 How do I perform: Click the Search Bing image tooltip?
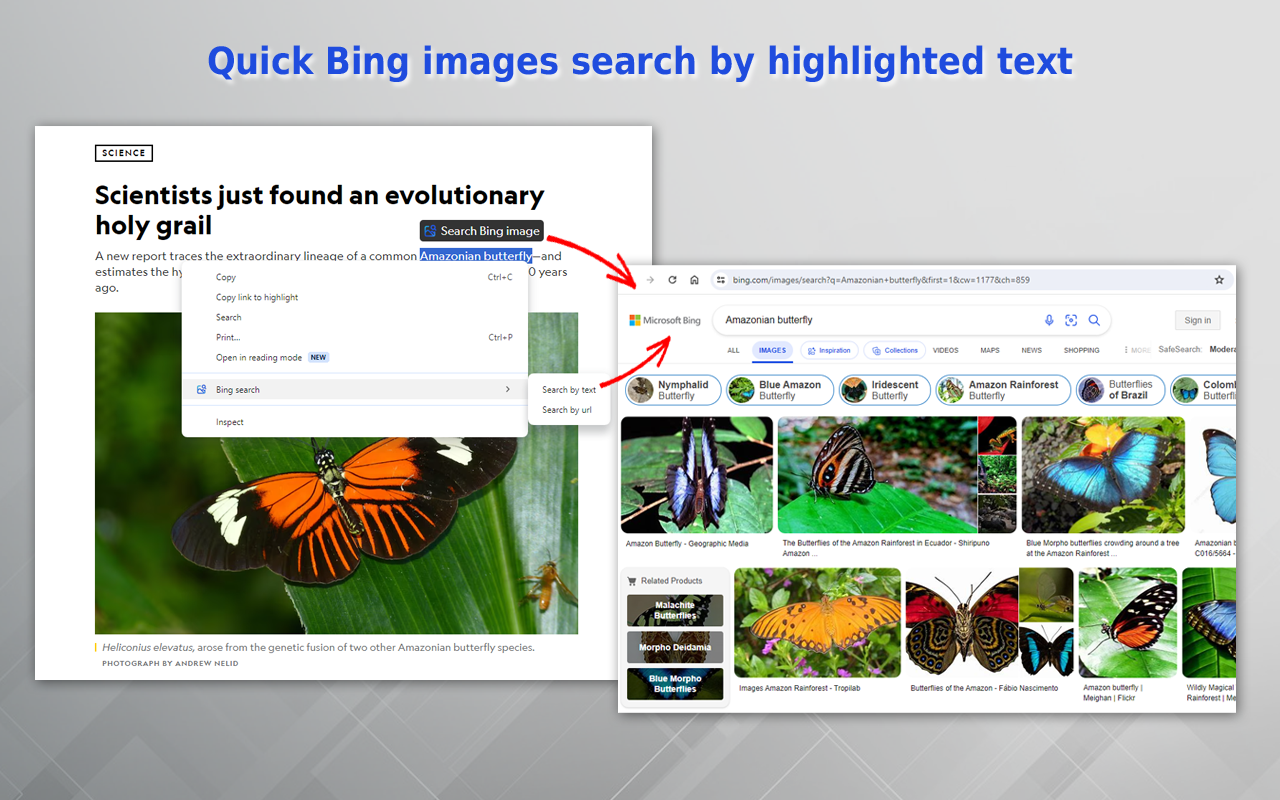click(482, 231)
